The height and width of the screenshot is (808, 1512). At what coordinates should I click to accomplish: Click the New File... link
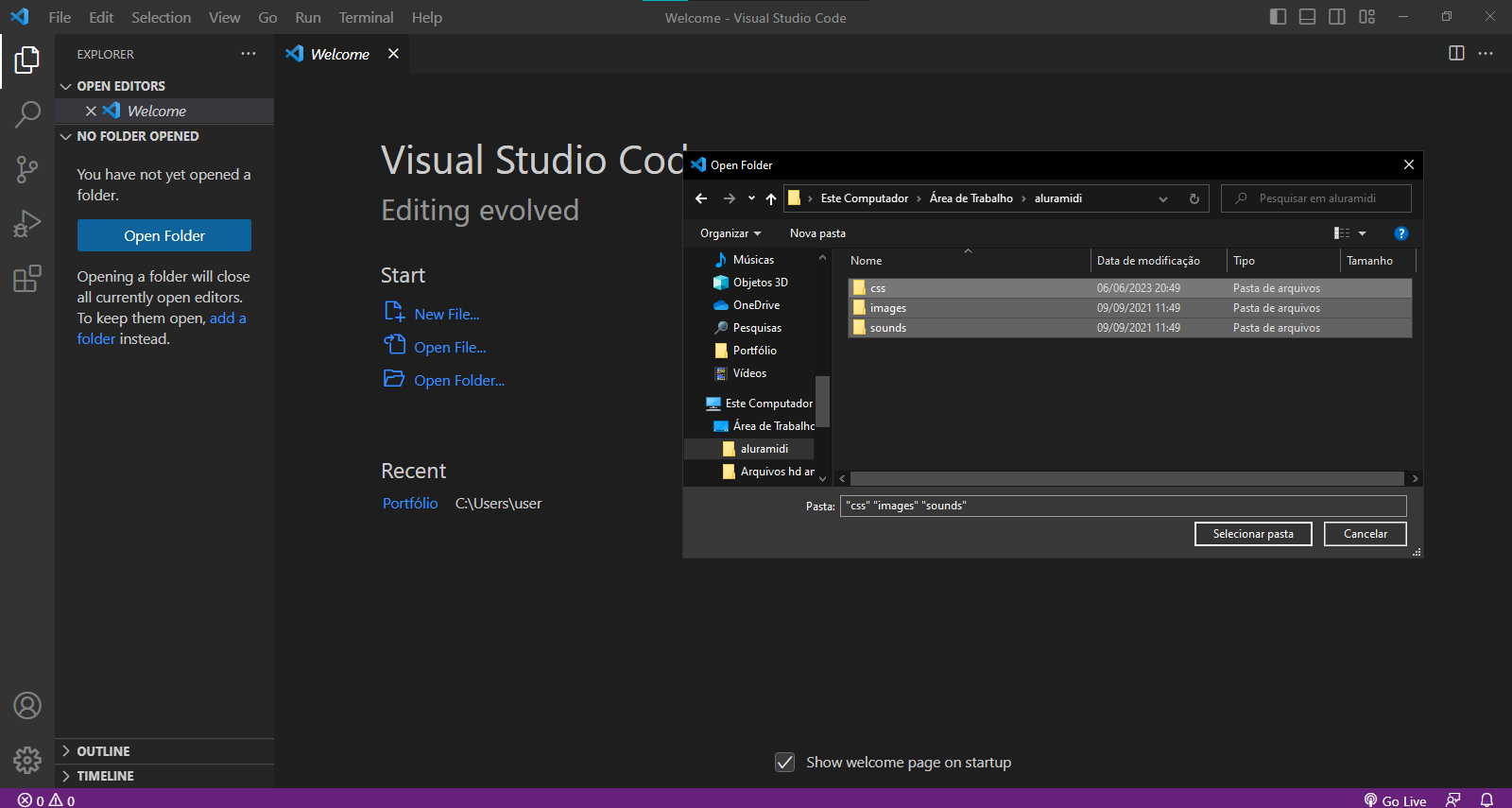pyautogui.click(x=447, y=314)
